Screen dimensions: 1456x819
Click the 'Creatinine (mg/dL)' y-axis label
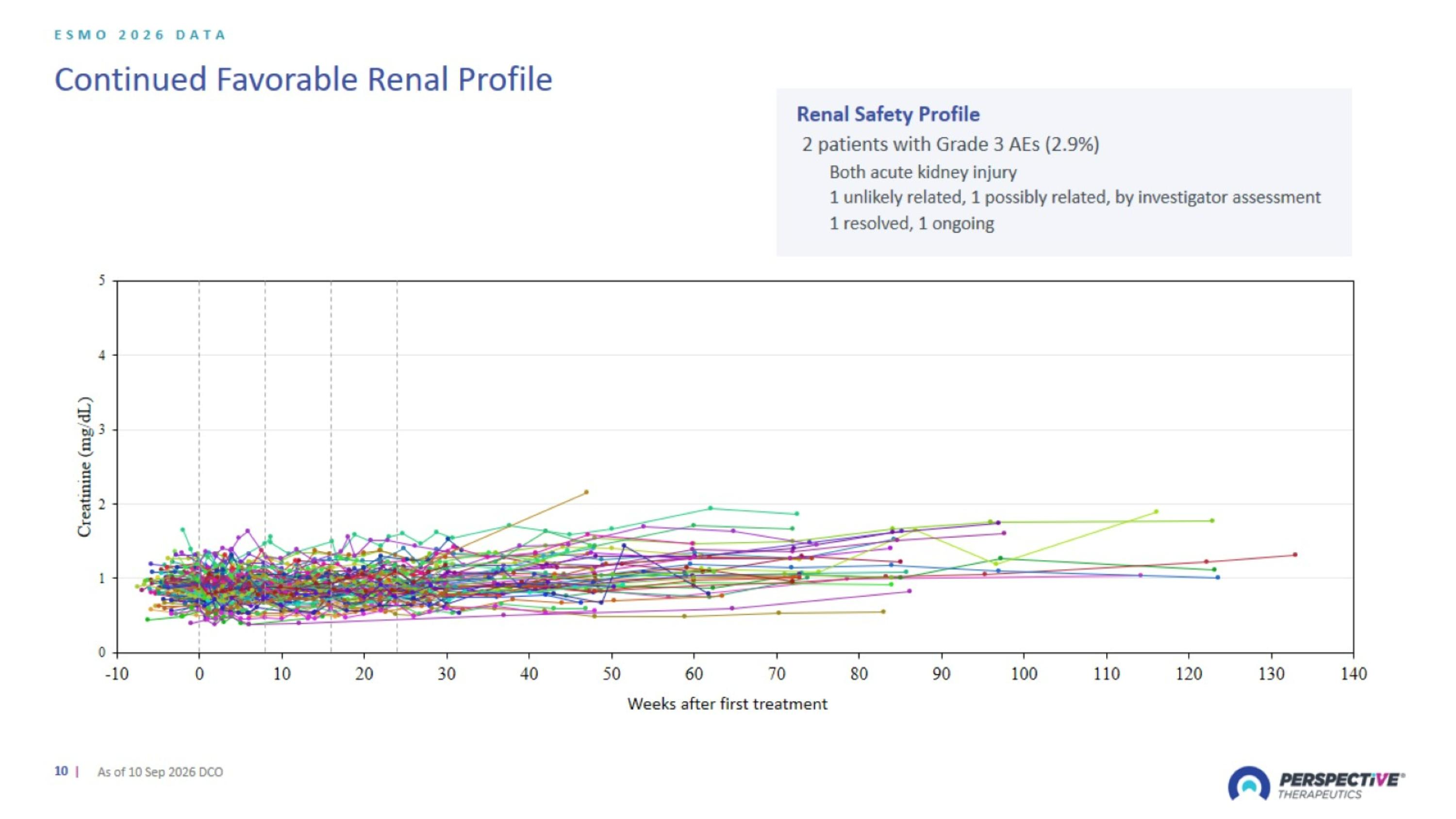click(84, 467)
